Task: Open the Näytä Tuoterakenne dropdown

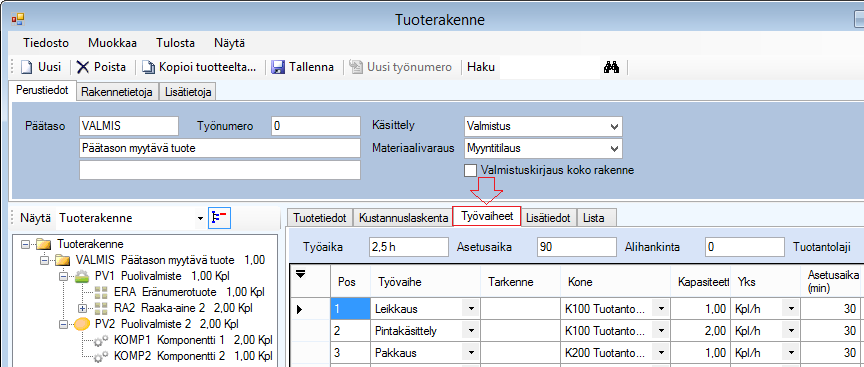Action: pos(200,219)
